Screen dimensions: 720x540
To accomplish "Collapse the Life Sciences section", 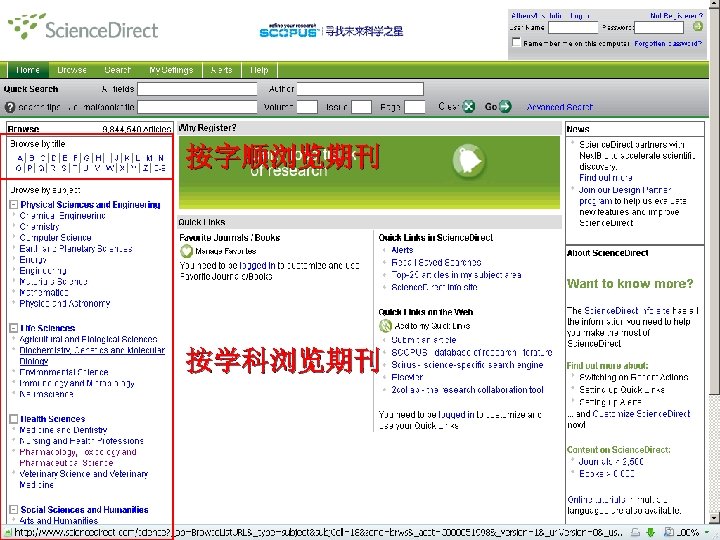I will coord(14,328).
